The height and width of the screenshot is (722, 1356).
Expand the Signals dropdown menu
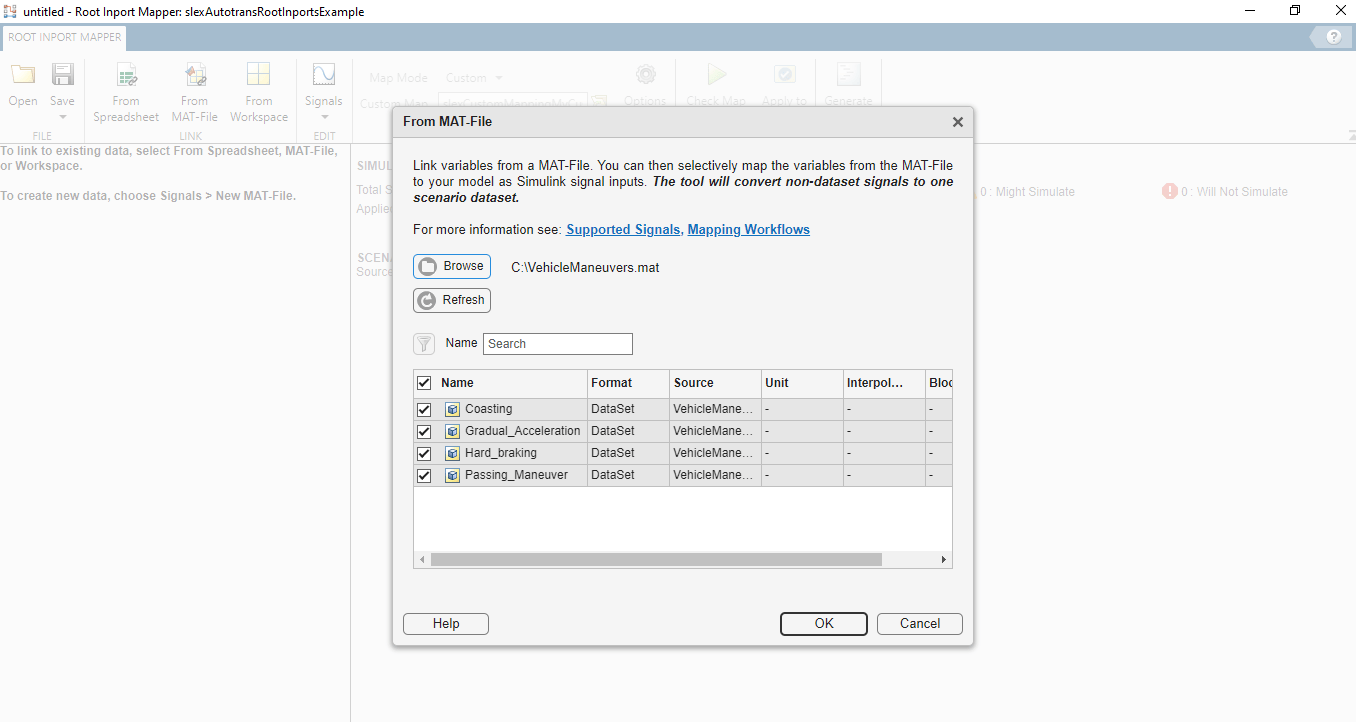click(x=324, y=117)
